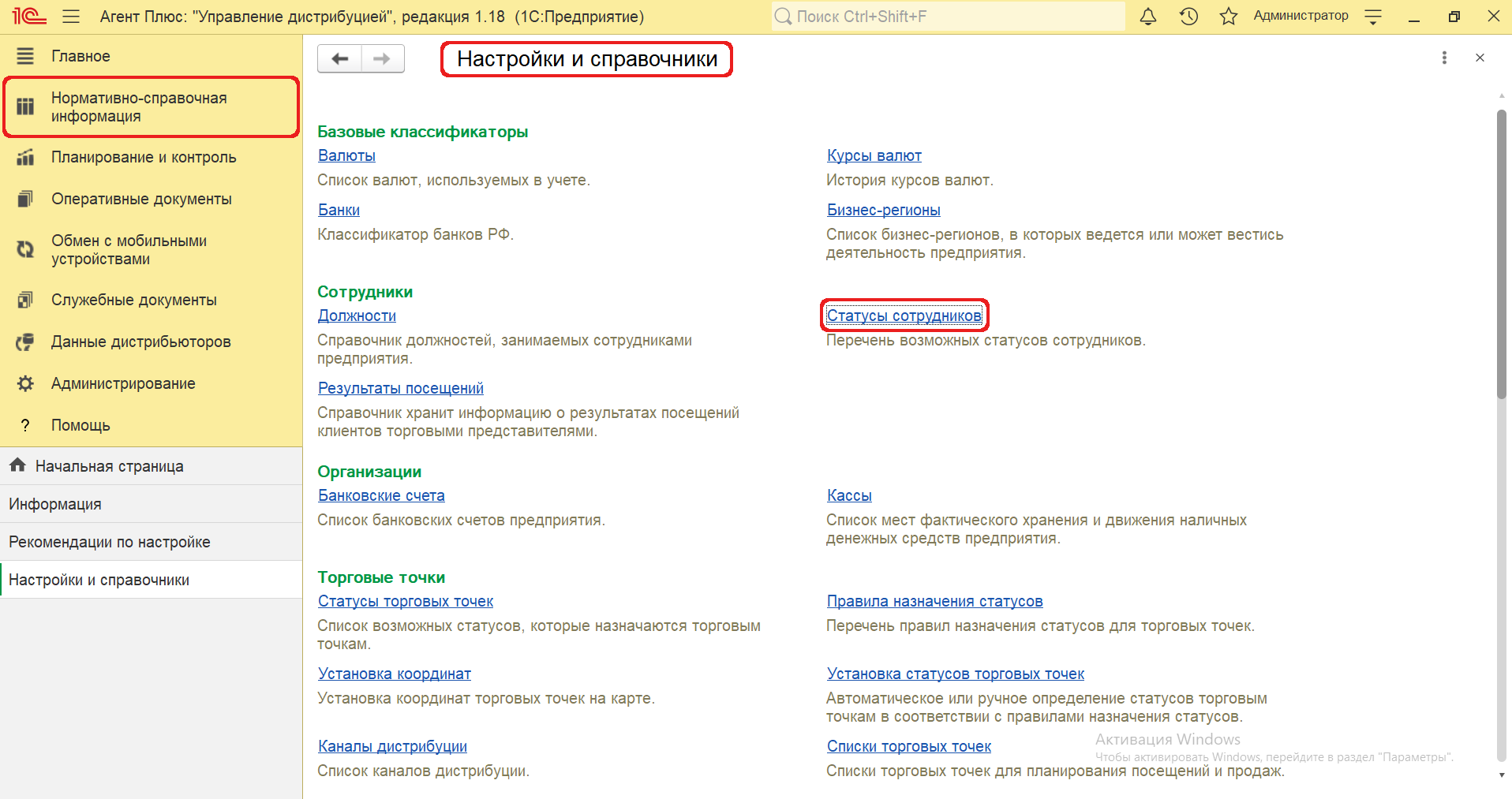Image resolution: width=1512 pixels, height=799 pixels.
Task: Open service settings lines icon
Action: 1373,17
